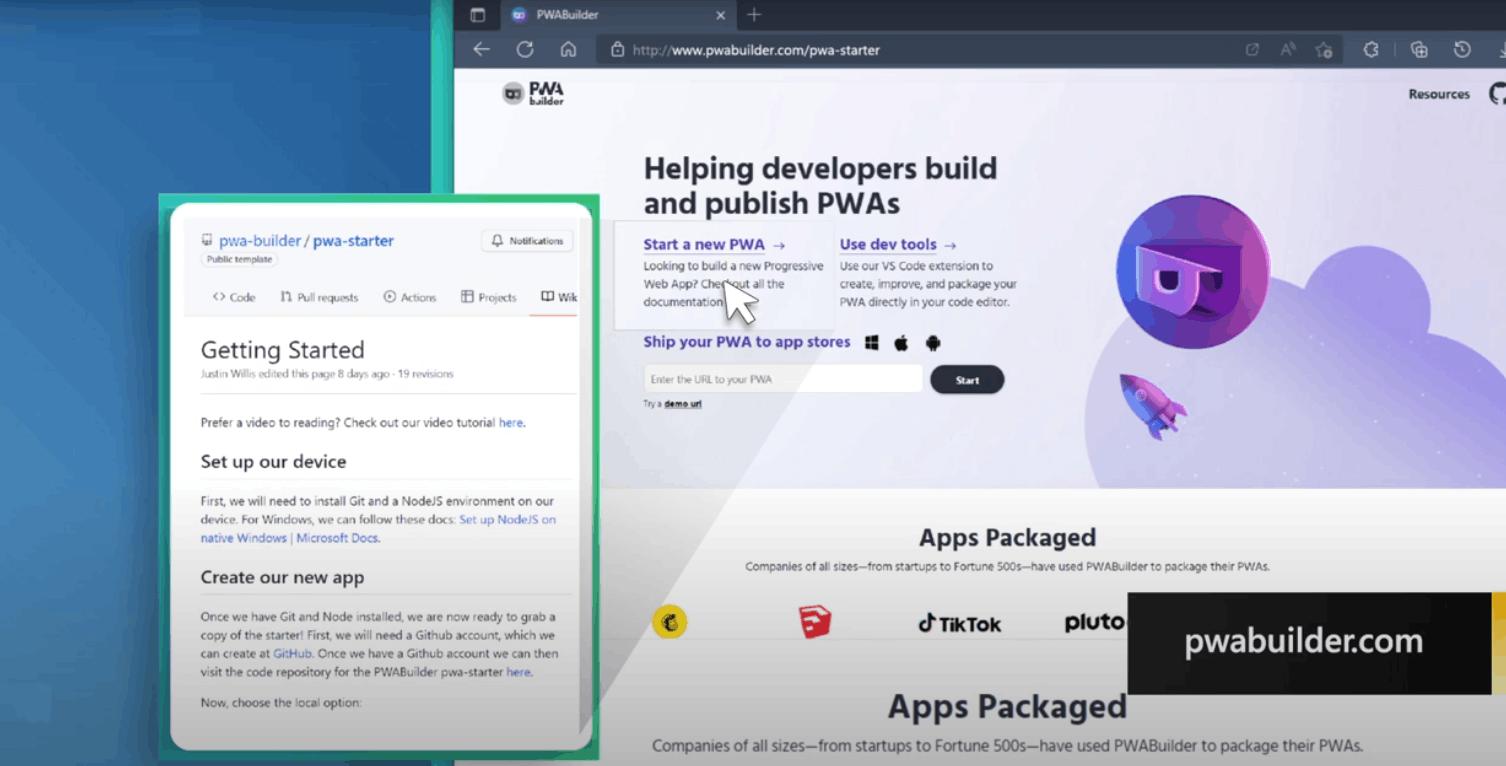Image resolution: width=1506 pixels, height=766 pixels.
Task: Open a new tab with the plus icon
Action: coord(754,14)
